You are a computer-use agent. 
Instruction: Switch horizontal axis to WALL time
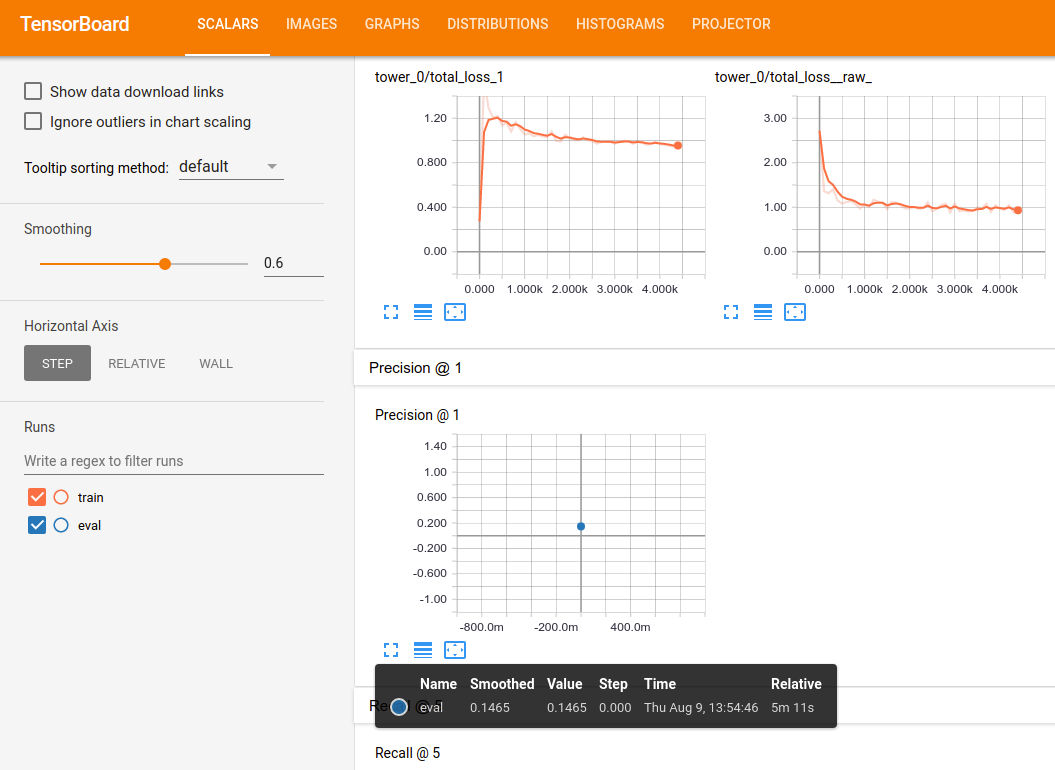[215, 363]
